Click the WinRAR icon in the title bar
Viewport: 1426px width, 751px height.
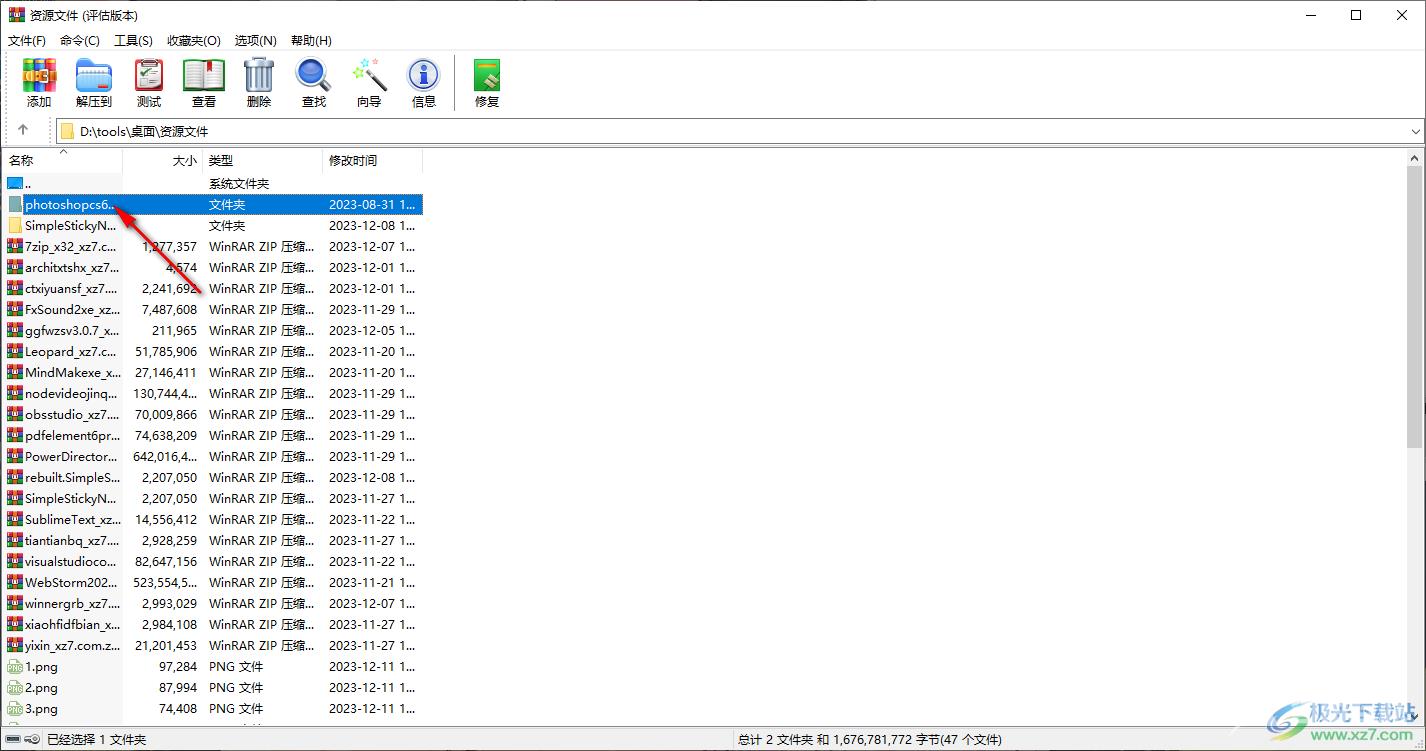16,15
